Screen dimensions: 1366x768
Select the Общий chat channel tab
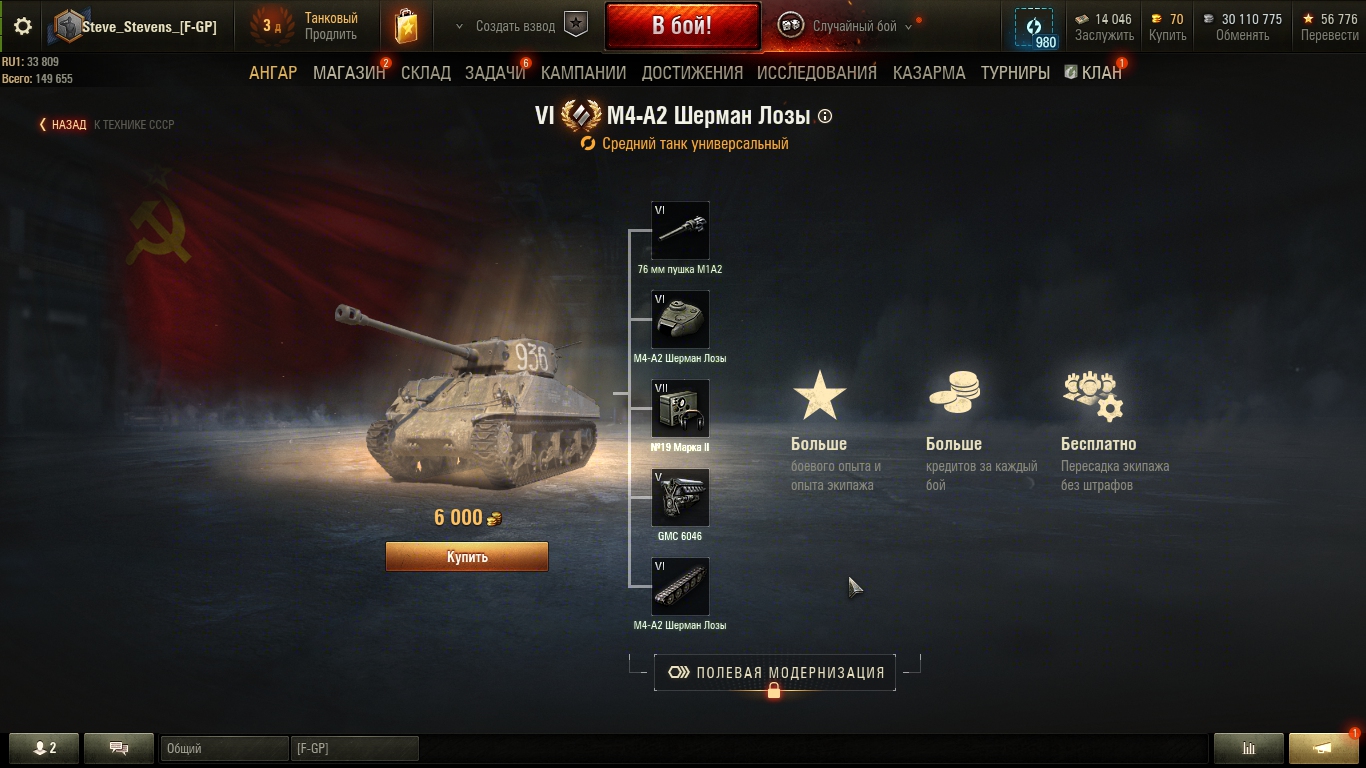tap(224, 748)
